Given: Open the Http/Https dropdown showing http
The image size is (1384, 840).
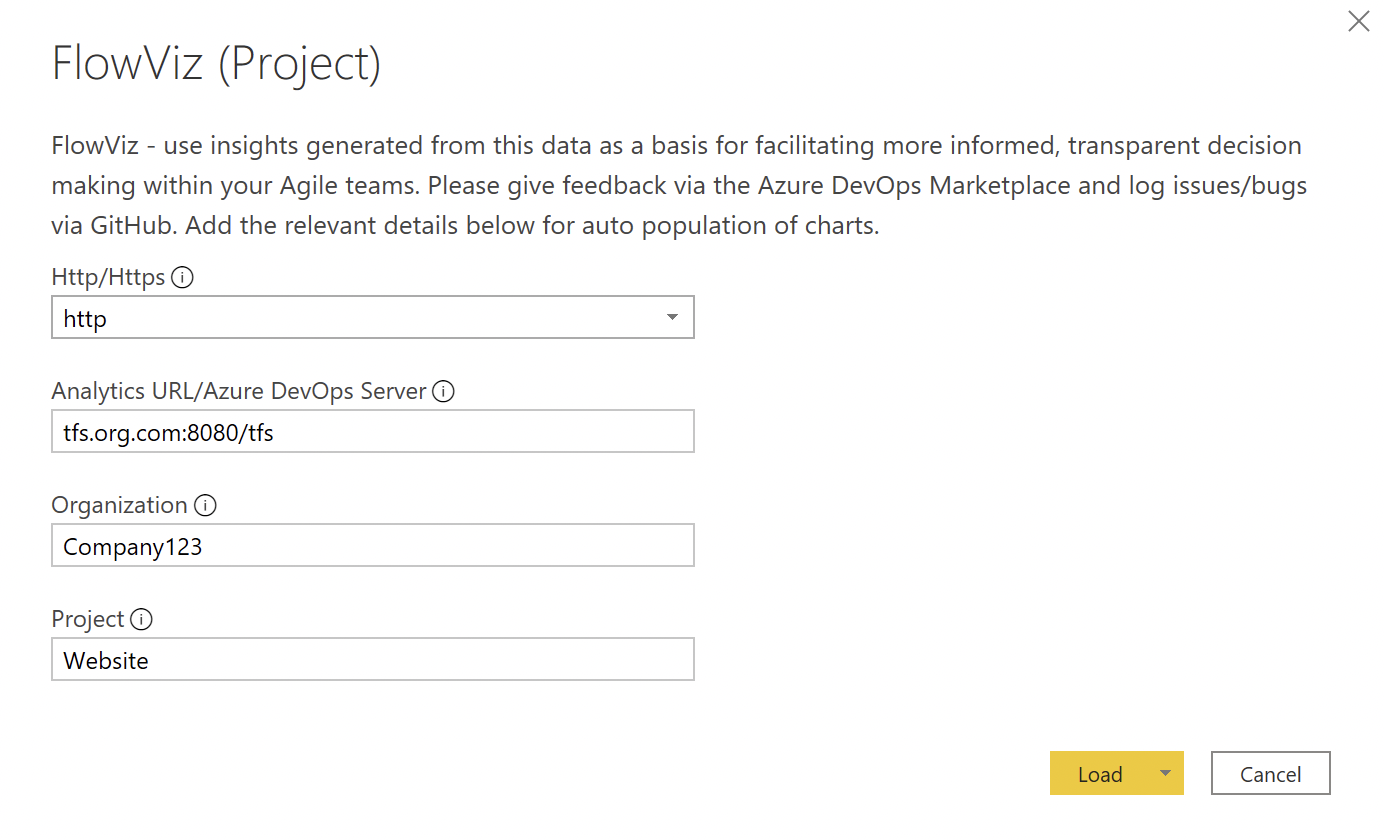Looking at the screenshot, I should 373,318.
